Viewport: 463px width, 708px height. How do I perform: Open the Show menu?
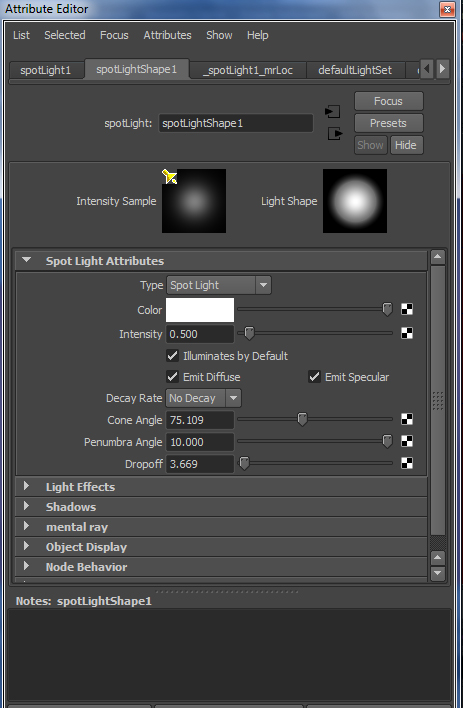[219, 35]
